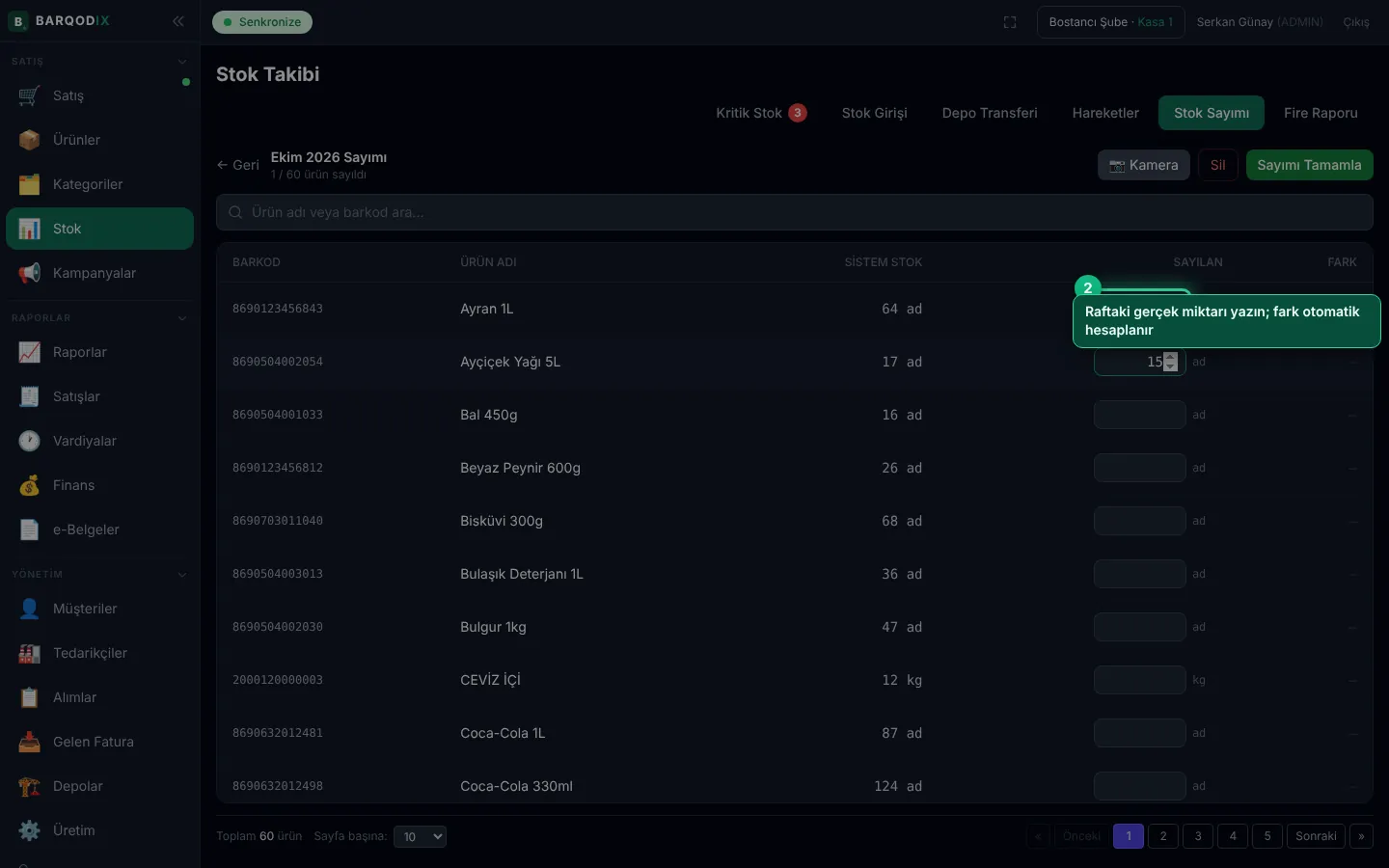Viewport: 1389px width, 868px height.
Task: Go back using the Geri link
Action: [238, 165]
